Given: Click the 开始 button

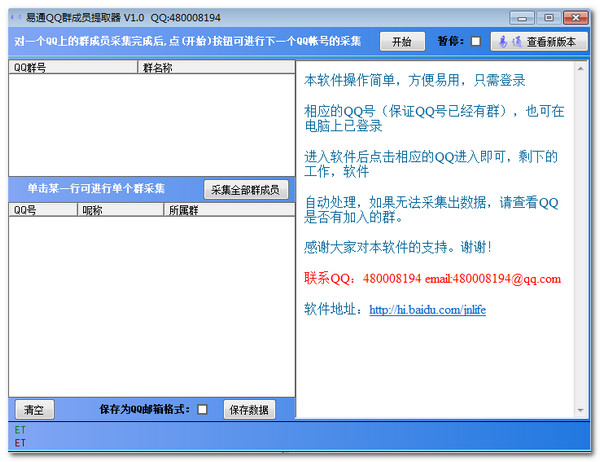Looking at the screenshot, I should click(x=402, y=41).
